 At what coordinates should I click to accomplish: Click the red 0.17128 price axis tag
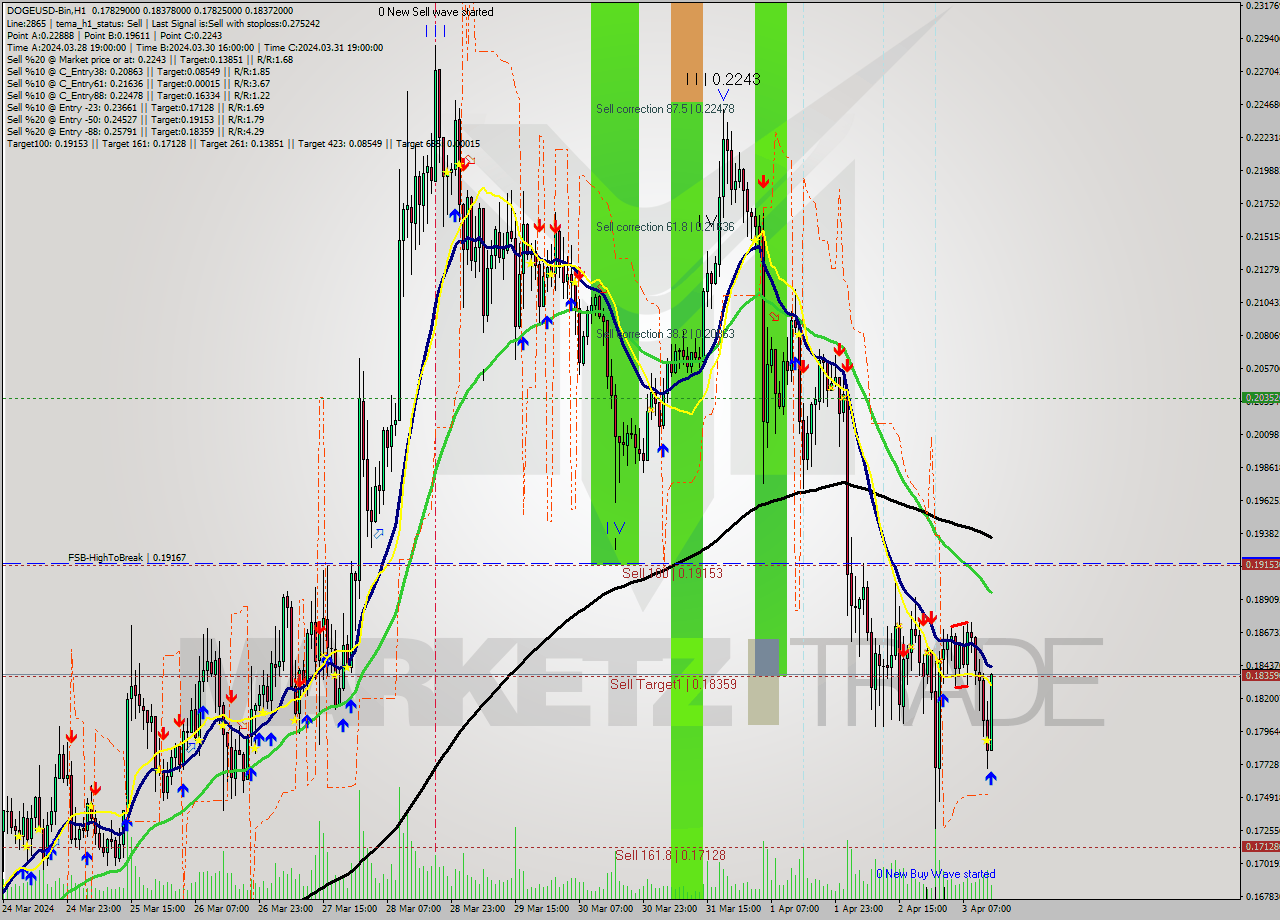coord(1260,847)
